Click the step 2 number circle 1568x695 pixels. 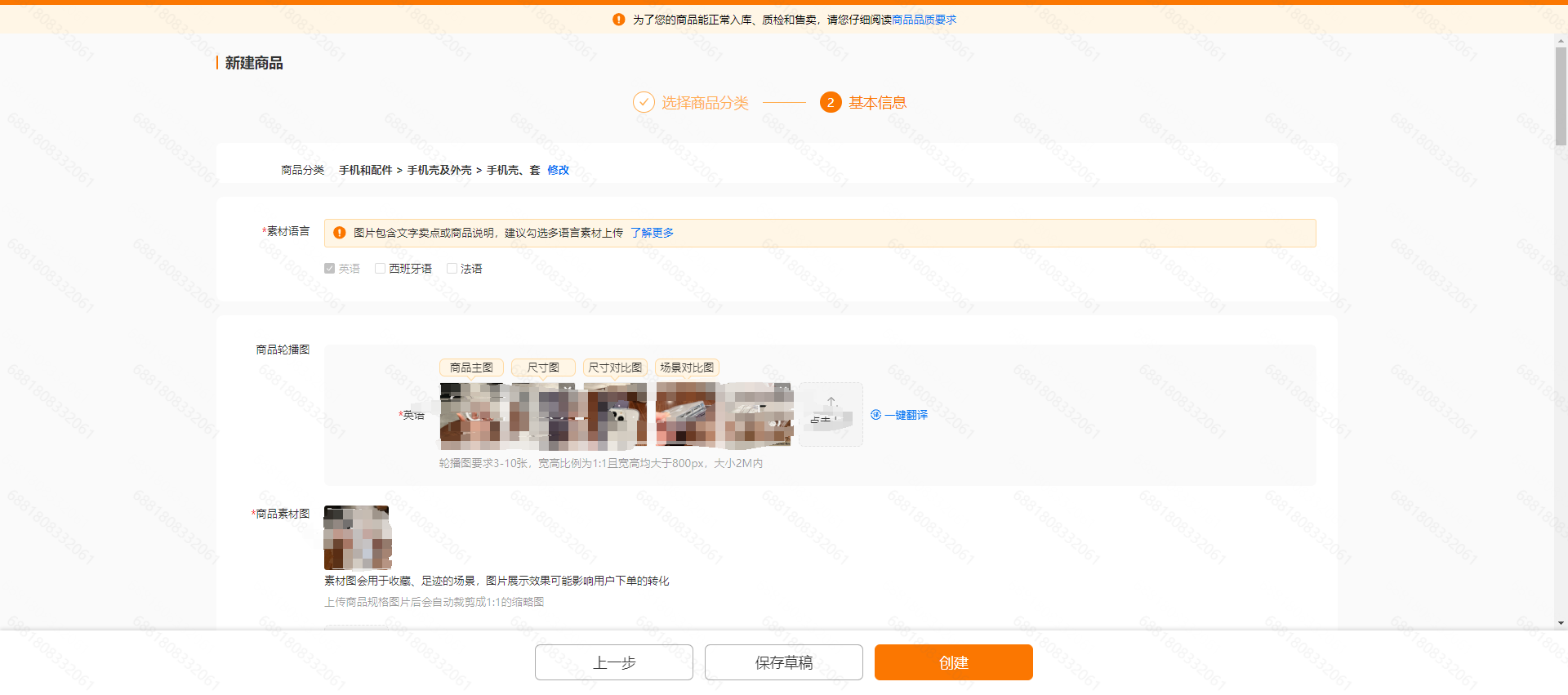tap(831, 102)
